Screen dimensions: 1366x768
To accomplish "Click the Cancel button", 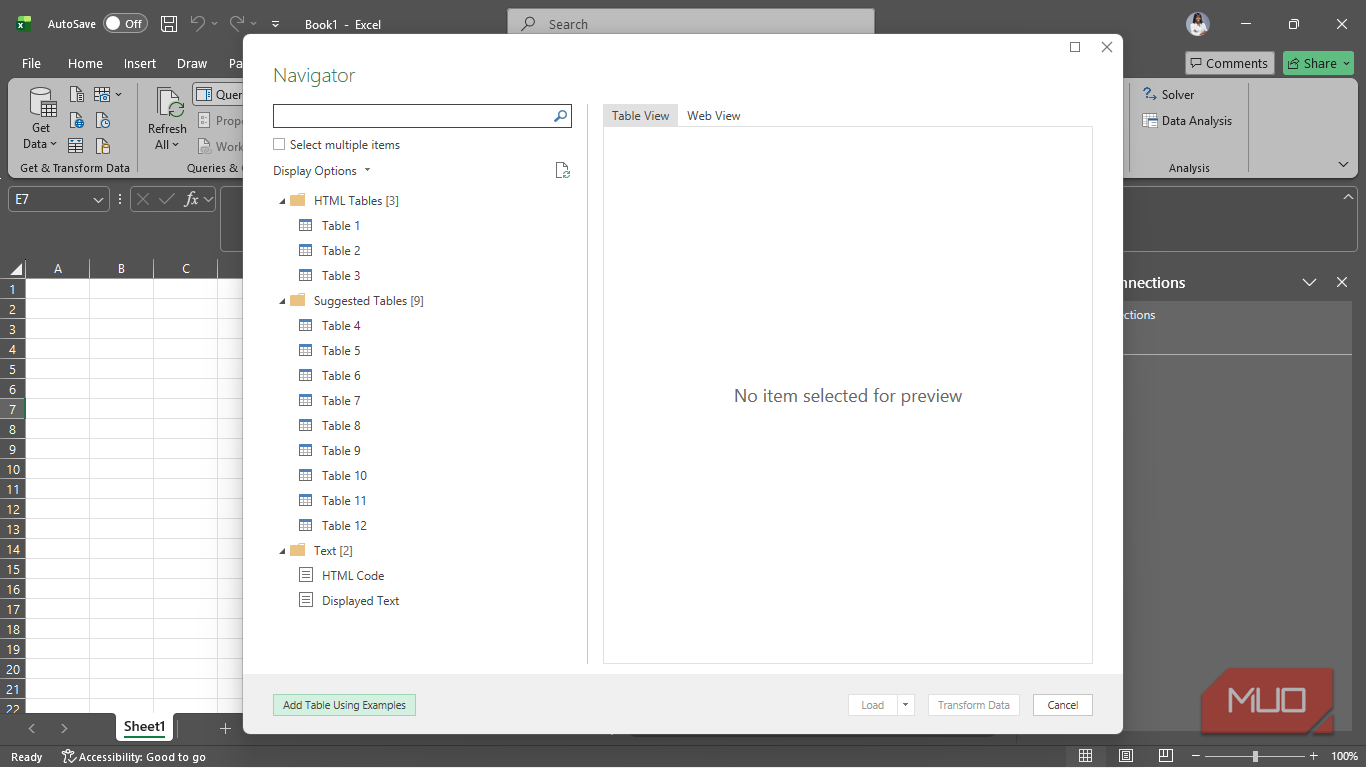I will click(x=1063, y=705).
